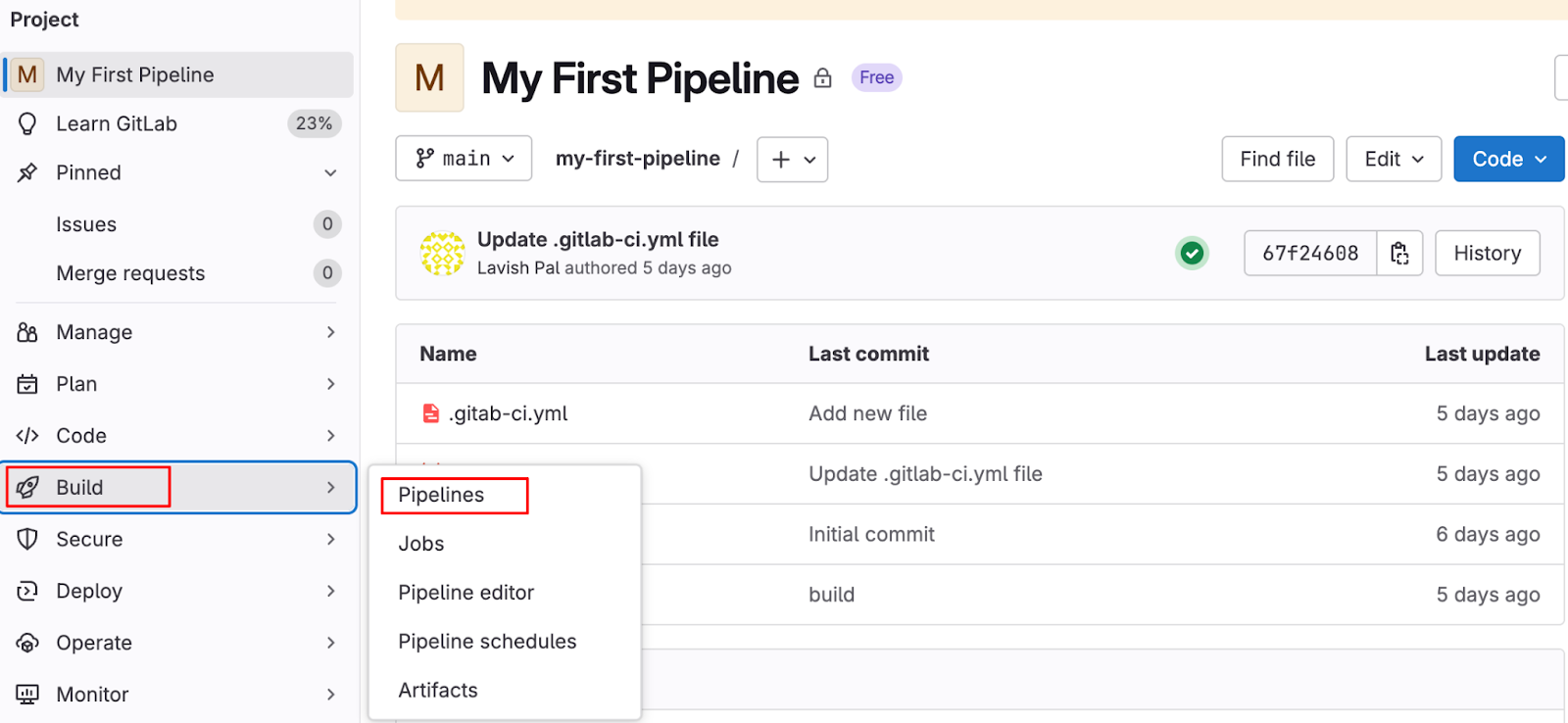Viewport: 1568px width, 723px height.
Task: Select Artifacts from Build flyout
Action: coord(438,691)
